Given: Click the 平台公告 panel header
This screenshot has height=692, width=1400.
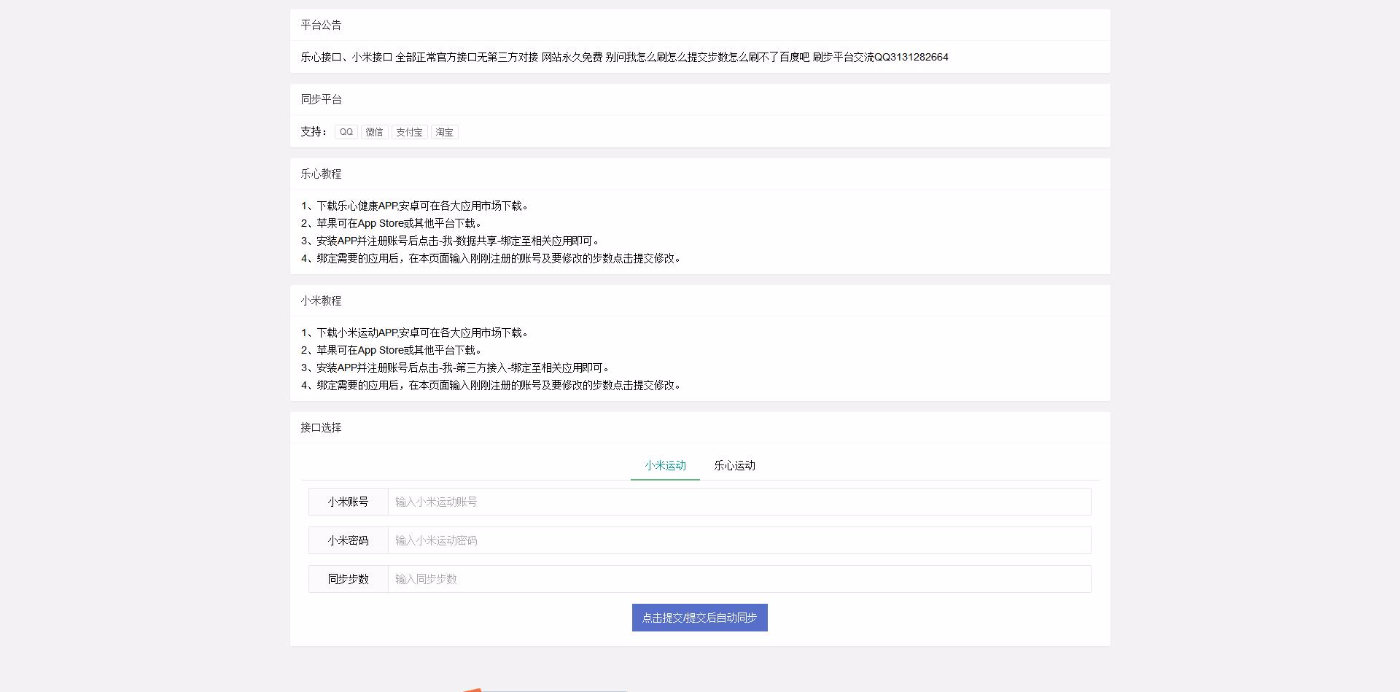Looking at the screenshot, I should coord(321,25).
